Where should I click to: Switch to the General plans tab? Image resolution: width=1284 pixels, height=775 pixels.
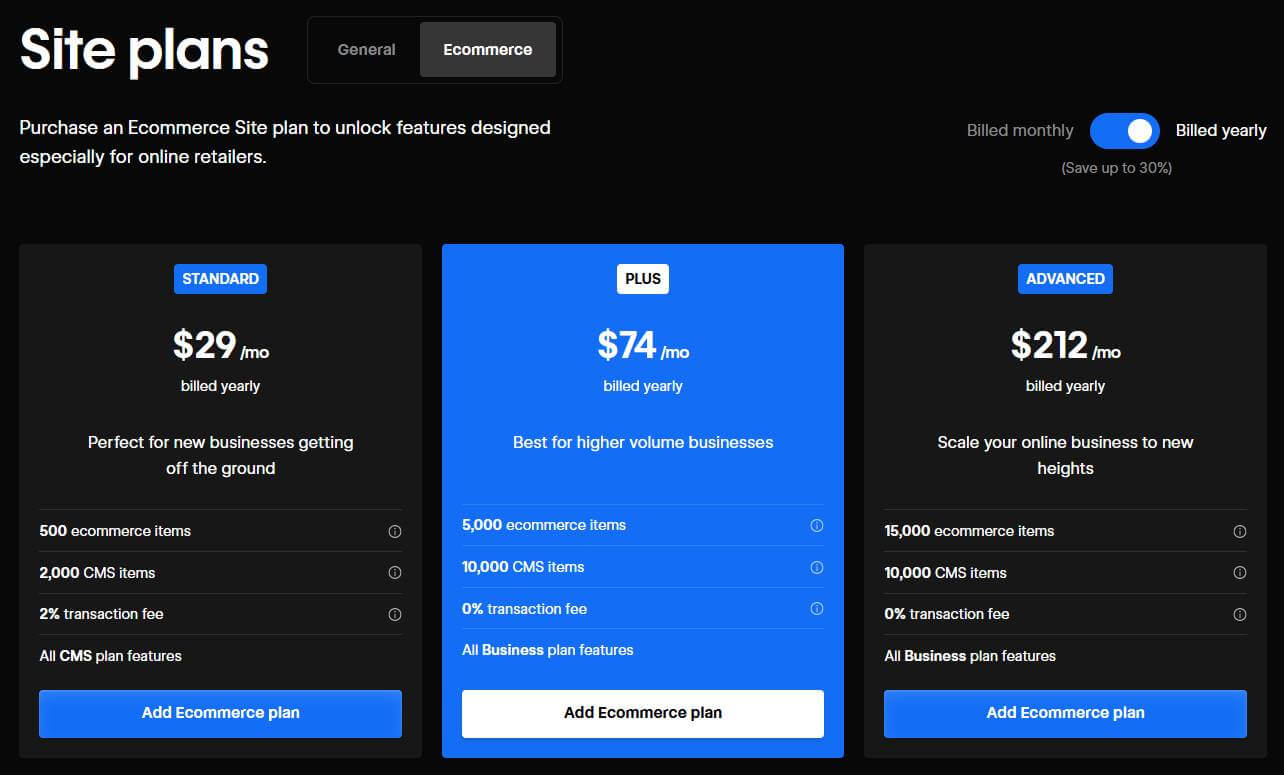366,49
